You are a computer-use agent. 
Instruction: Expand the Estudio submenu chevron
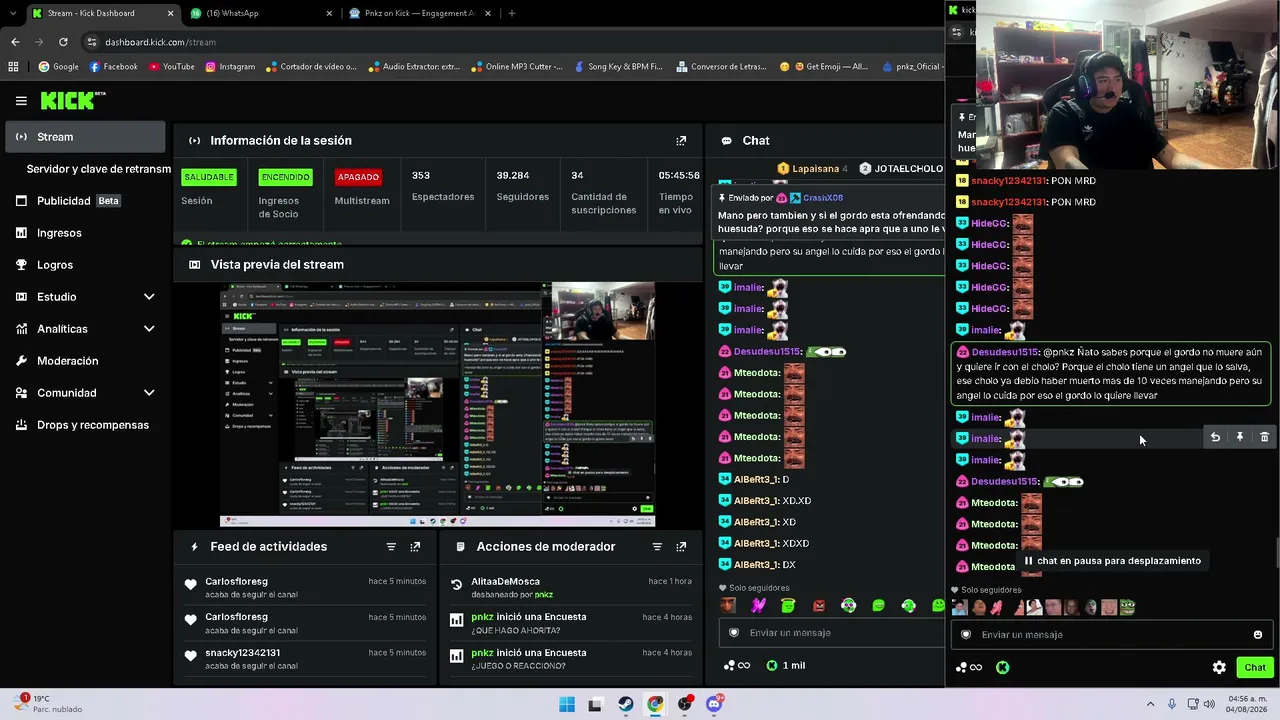149,297
